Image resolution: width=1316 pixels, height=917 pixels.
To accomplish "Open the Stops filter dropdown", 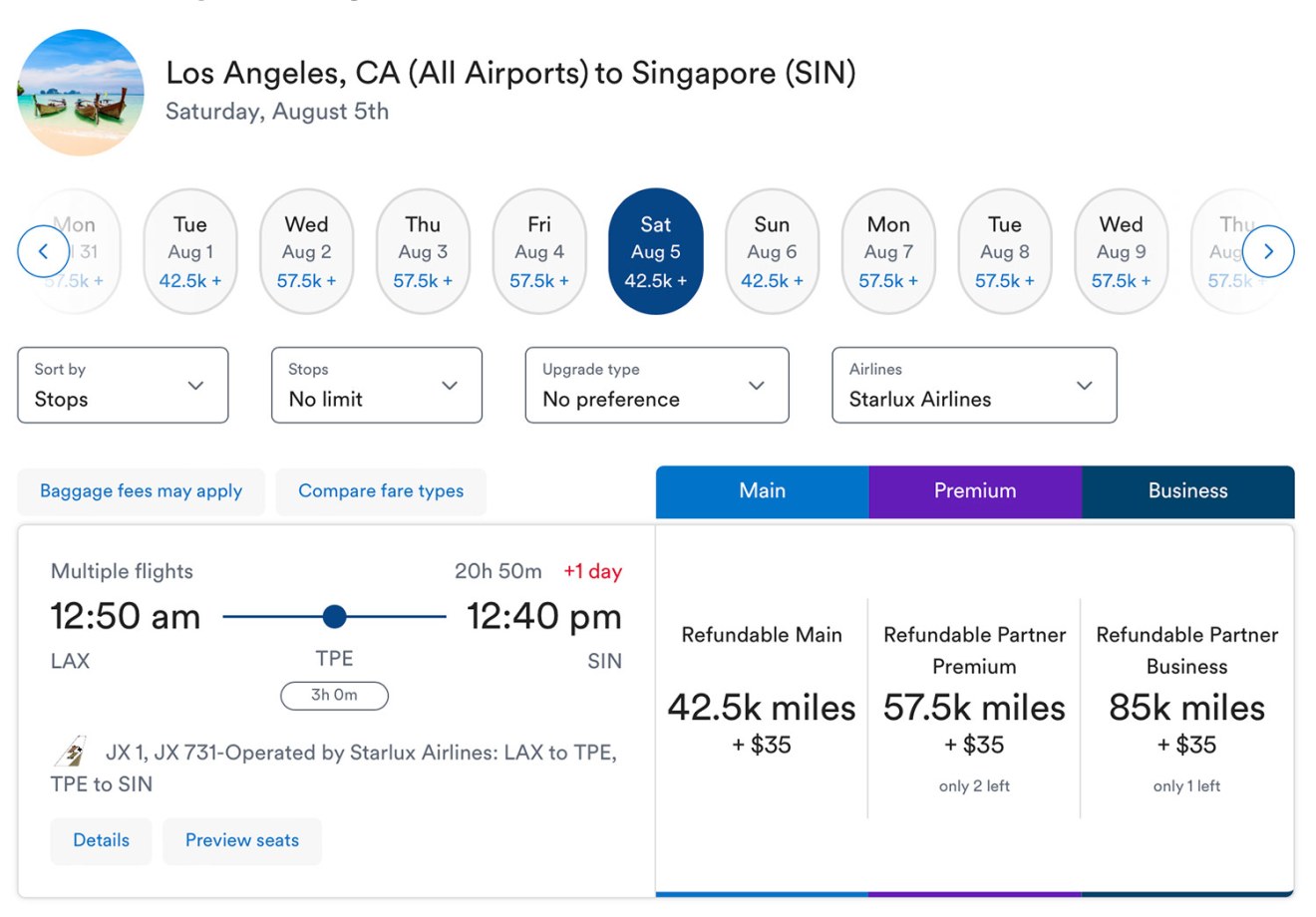I will (x=376, y=386).
